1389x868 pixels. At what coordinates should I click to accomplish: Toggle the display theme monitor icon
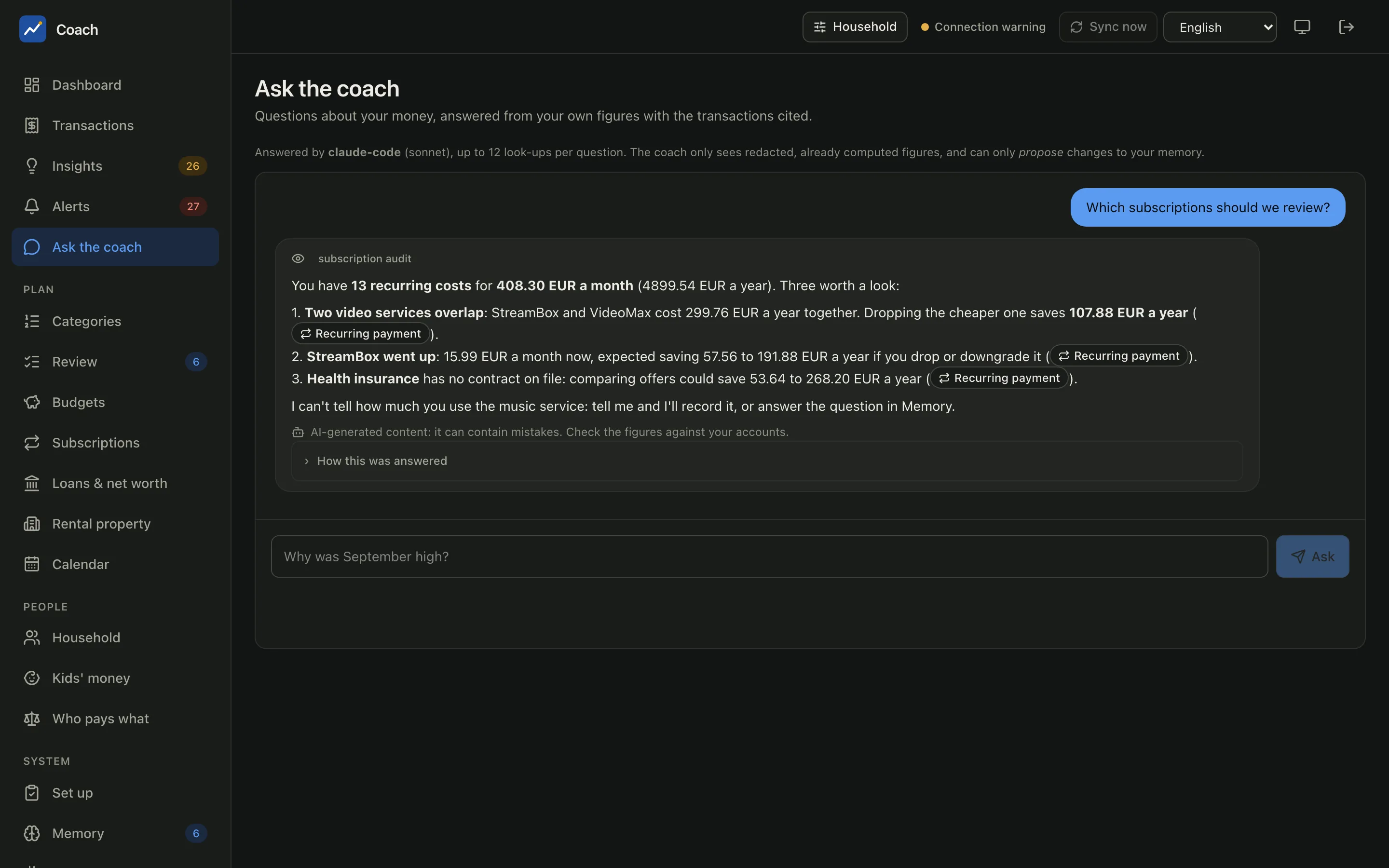(x=1302, y=27)
